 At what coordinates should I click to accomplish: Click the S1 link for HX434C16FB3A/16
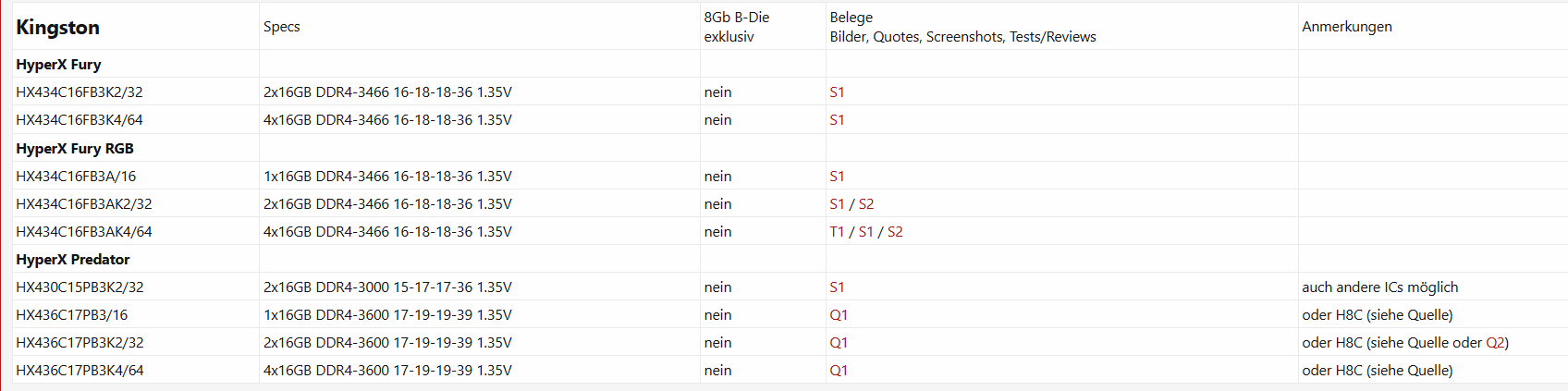pos(837,177)
